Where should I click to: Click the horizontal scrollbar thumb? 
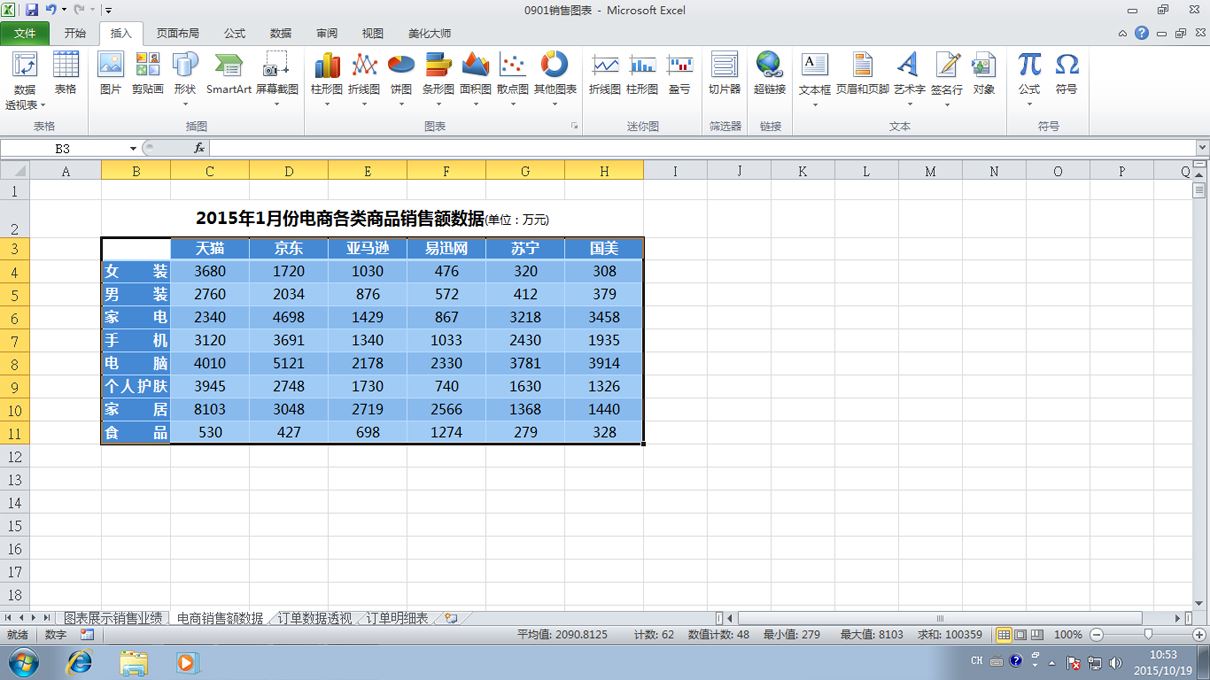[939, 619]
